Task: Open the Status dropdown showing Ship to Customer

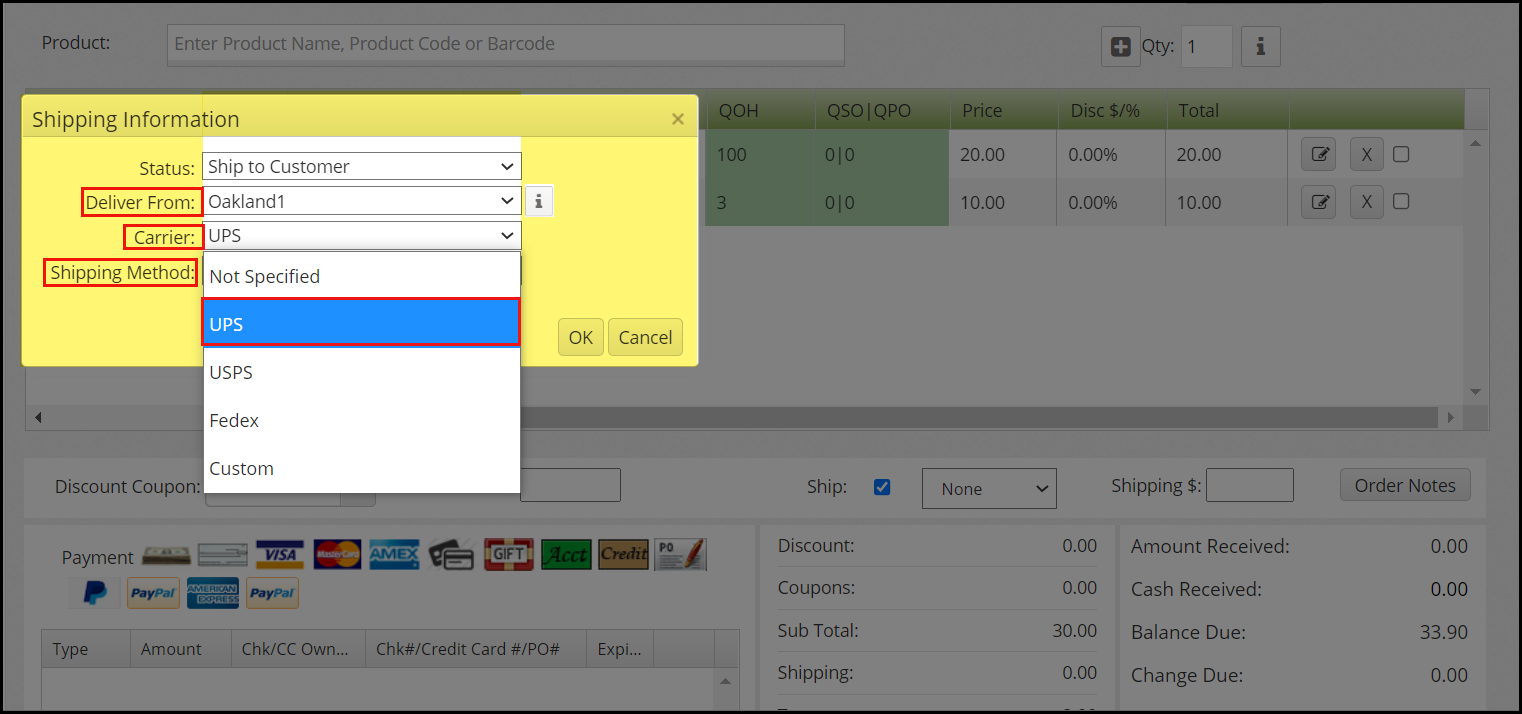Action: [x=362, y=166]
